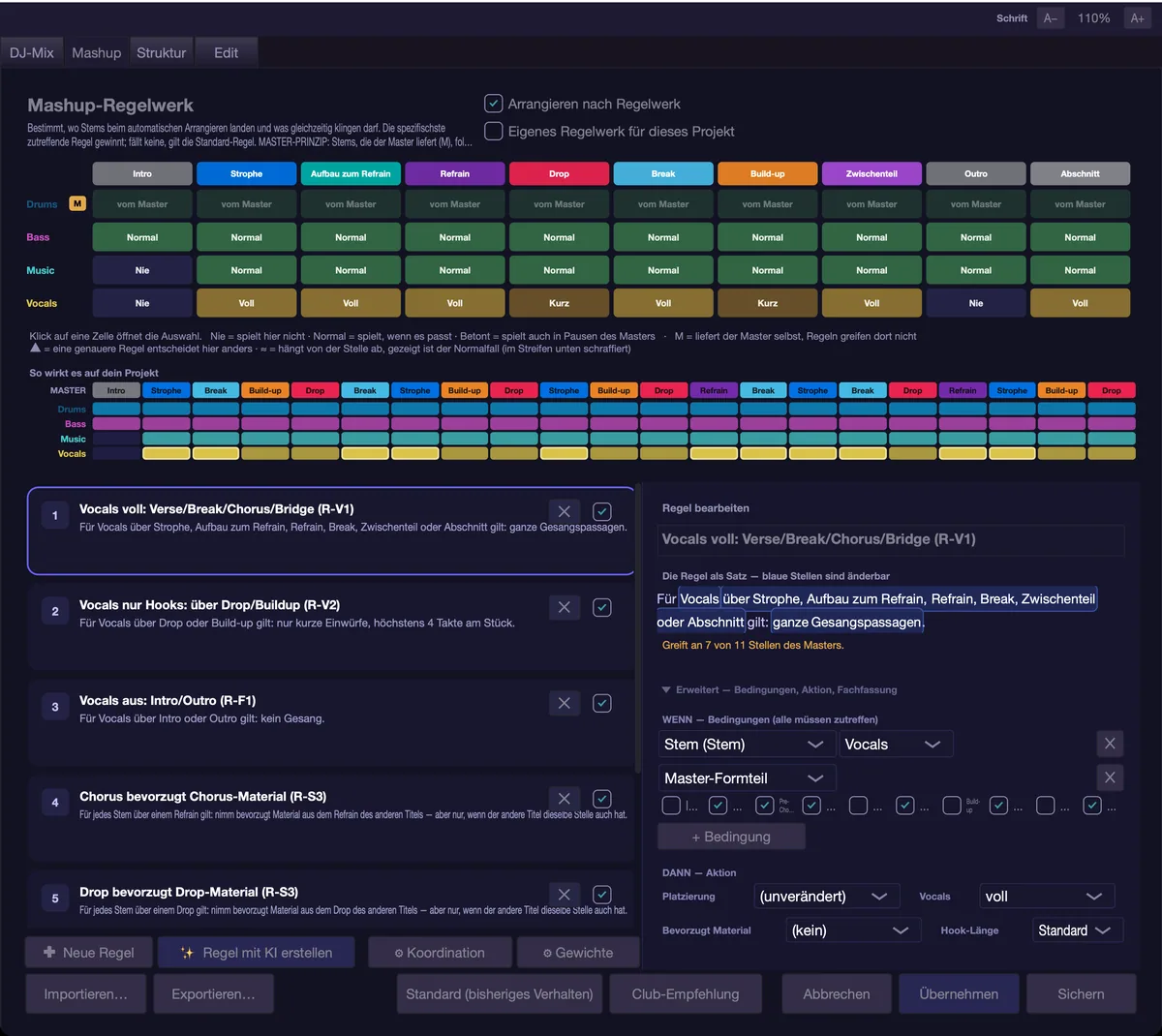Click the Intro block in the MASTER strip
Viewport: 1162px width, 1036px height.
pyautogui.click(x=116, y=390)
